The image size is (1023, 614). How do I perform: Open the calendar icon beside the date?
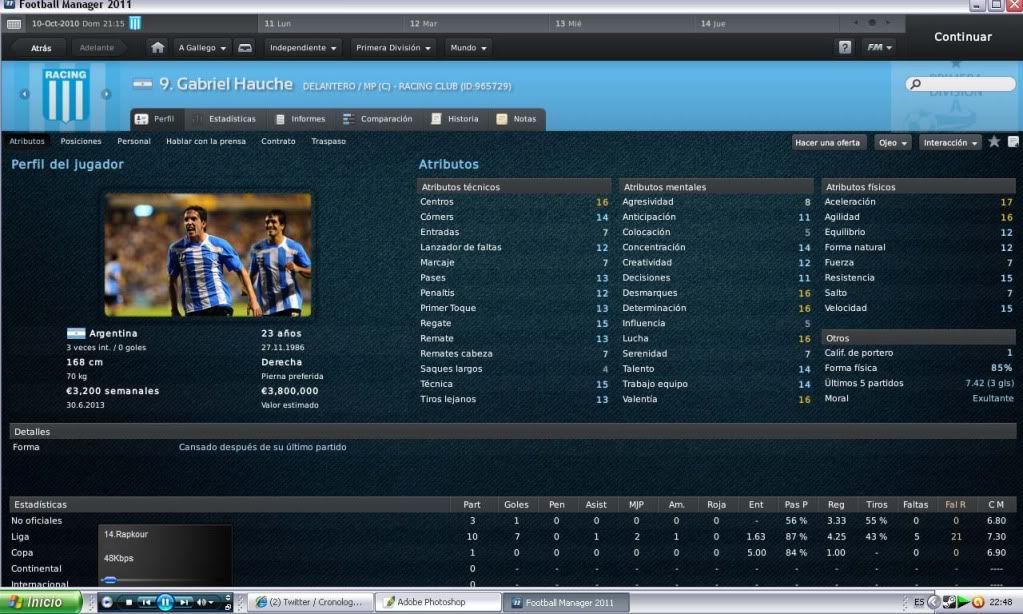click(14, 24)
